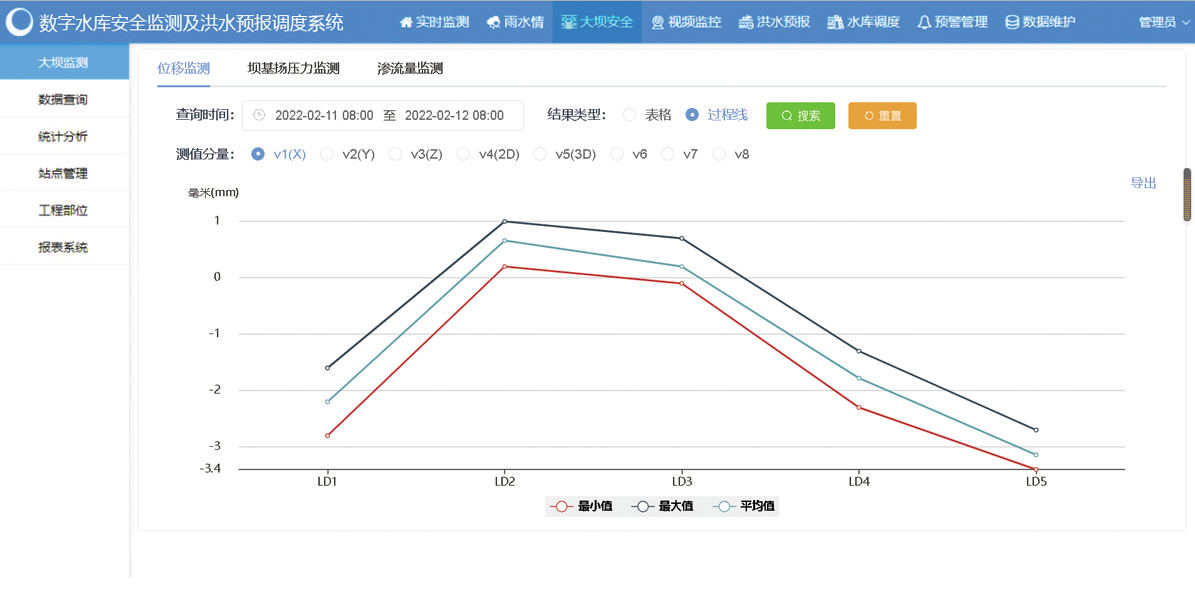Click the system logo circle icon

tap(20, 22)
